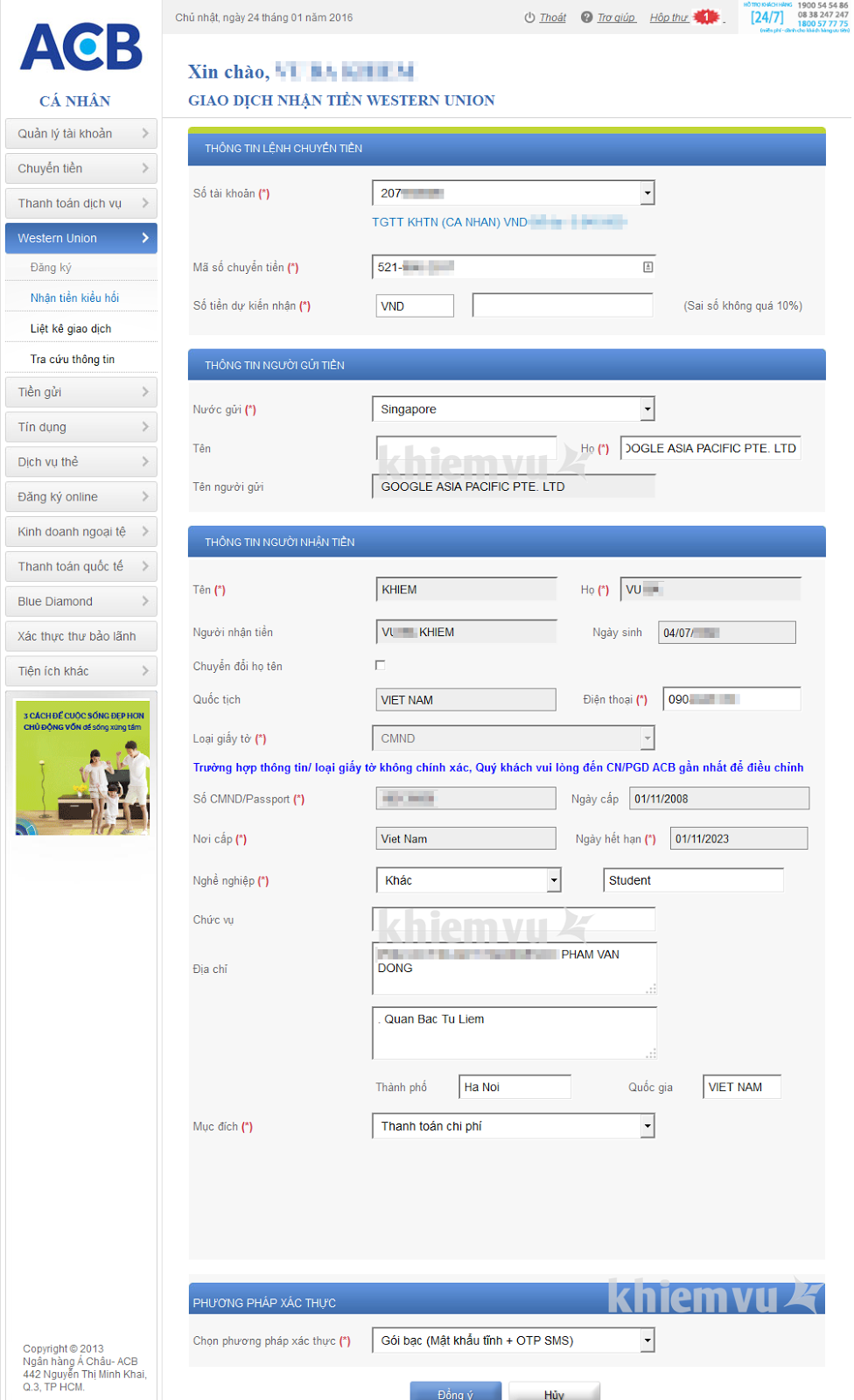Open the Dịch vụ thẻ menu
854x1400 pixels.
pos(81,462)
